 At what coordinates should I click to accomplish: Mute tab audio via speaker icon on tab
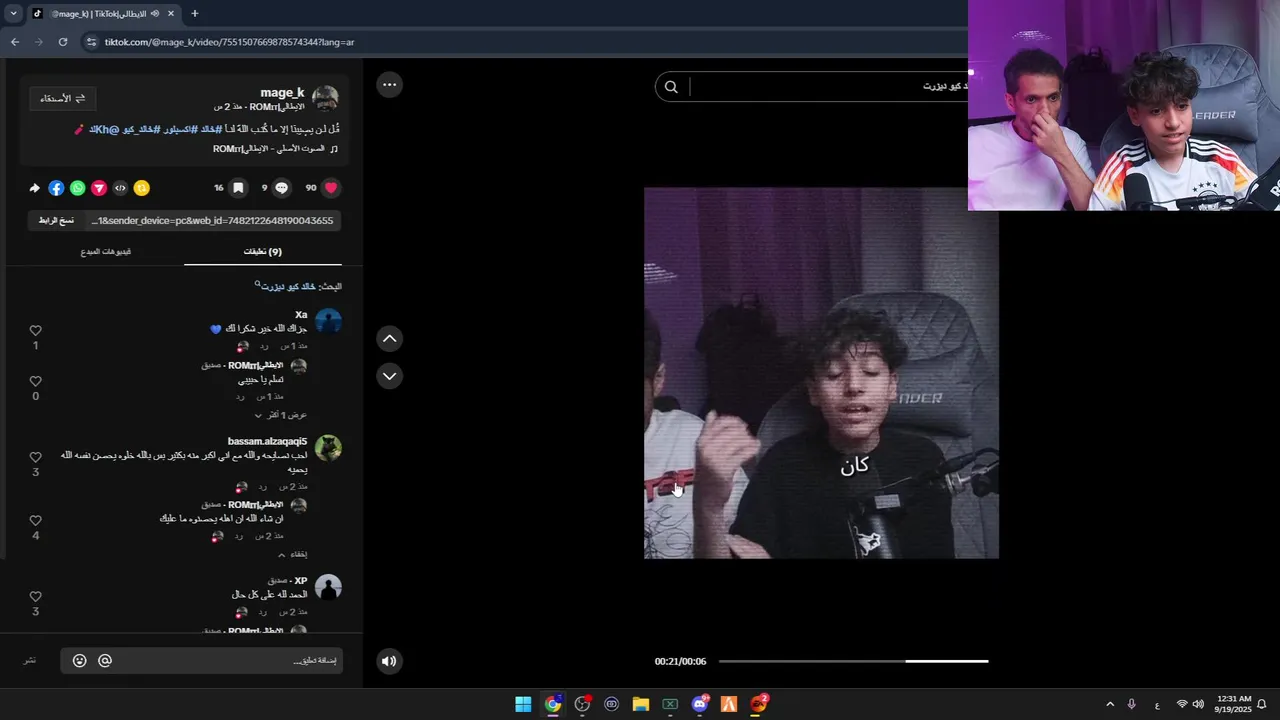(154, 14)
